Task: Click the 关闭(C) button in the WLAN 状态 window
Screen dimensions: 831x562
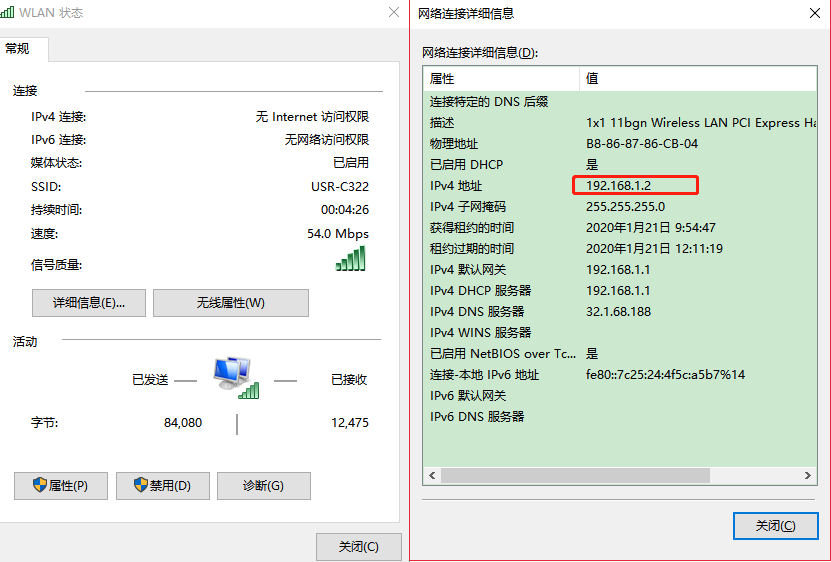Action: pyautogui.click(x=358, y=547)
